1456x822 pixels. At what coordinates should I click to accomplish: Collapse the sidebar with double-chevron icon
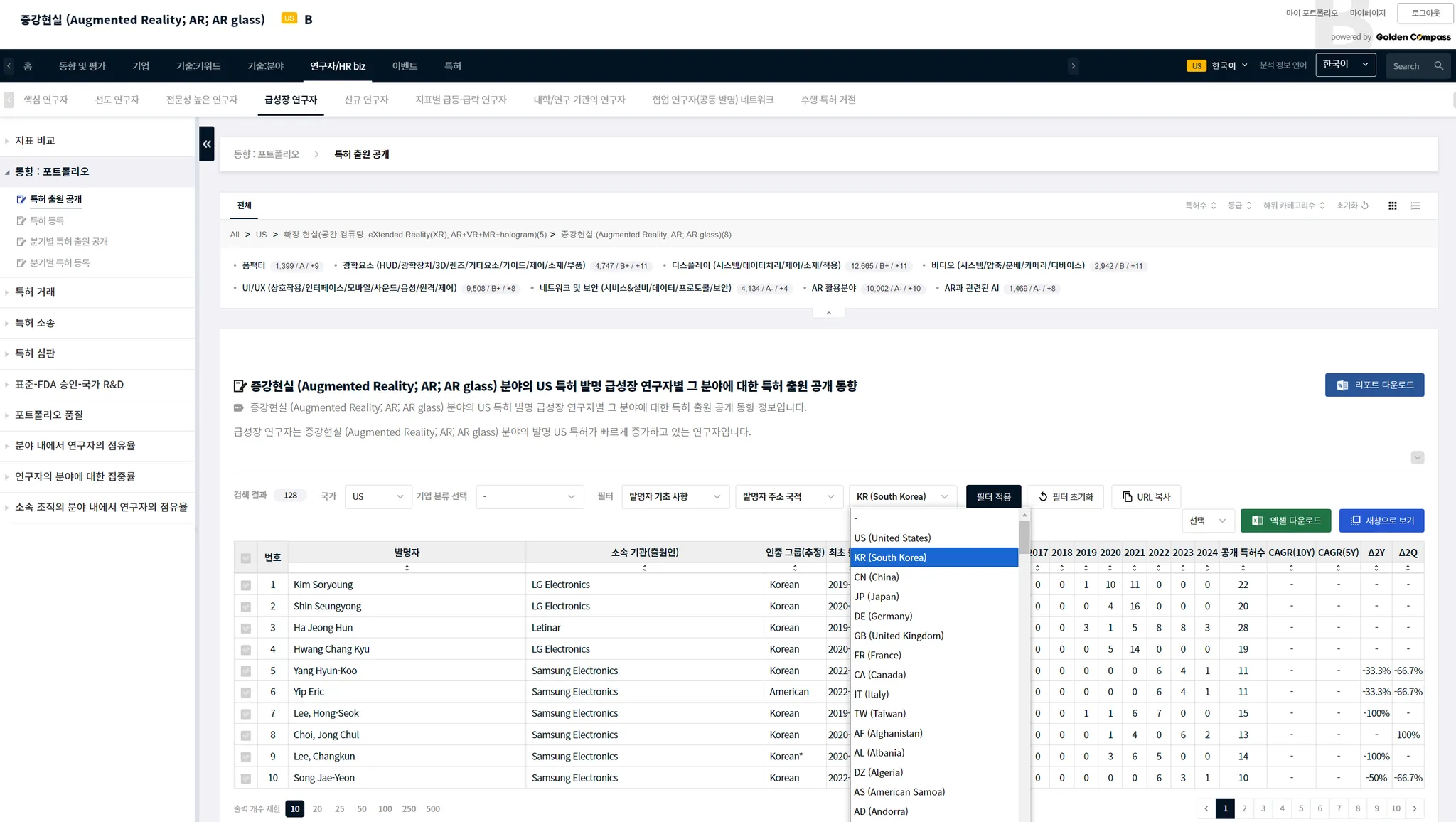(x=207, y=144)
